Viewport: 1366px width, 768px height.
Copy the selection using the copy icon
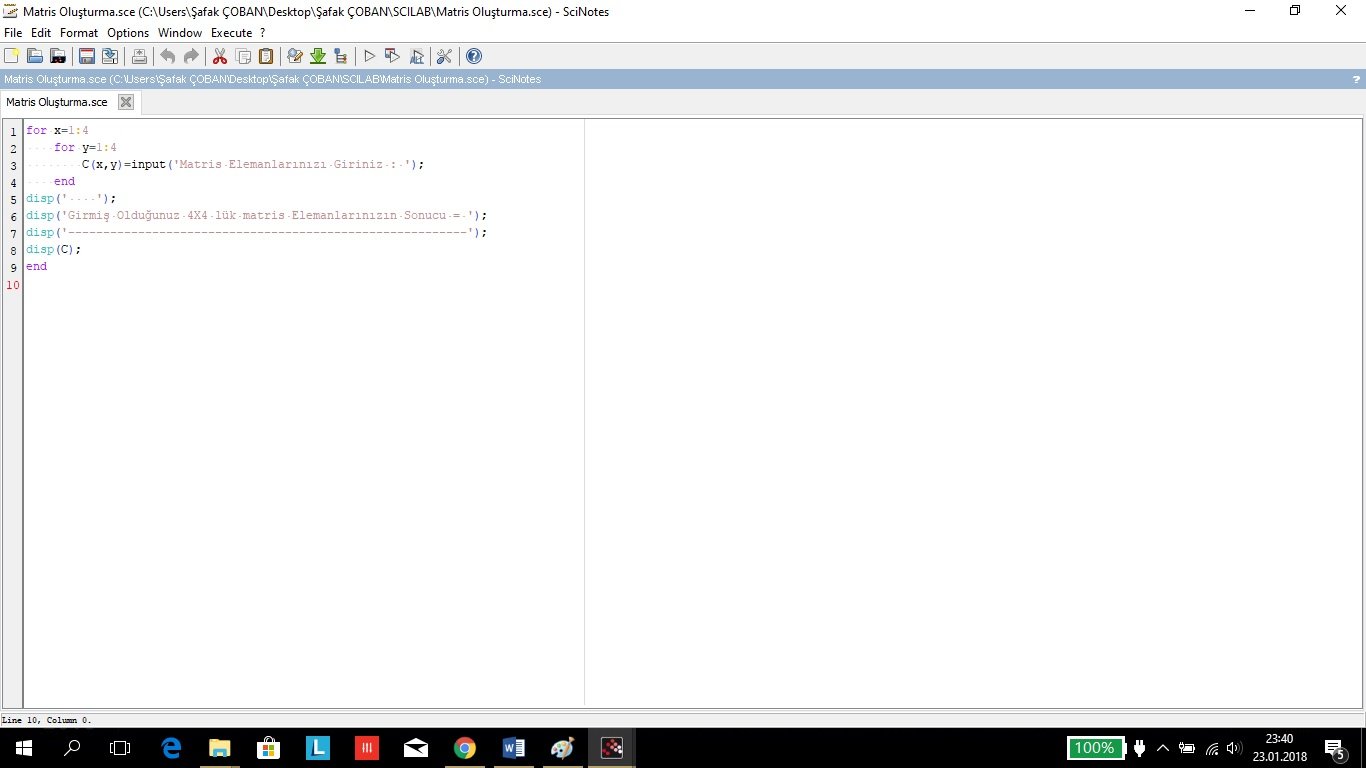point(243,56)
